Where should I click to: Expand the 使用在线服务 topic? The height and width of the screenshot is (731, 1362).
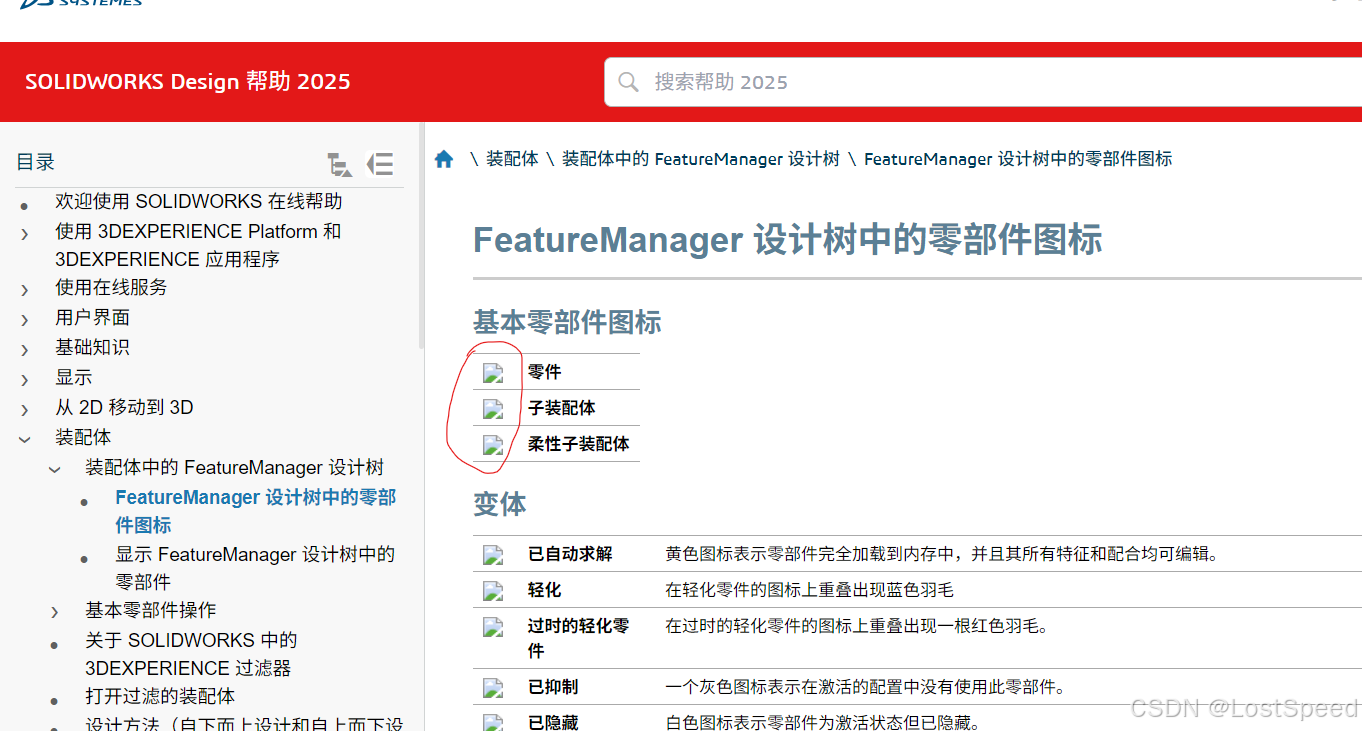25,290
